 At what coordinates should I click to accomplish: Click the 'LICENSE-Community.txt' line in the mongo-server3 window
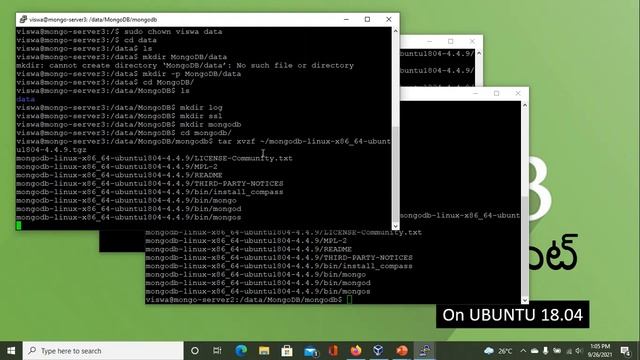(x=154, y=158)
